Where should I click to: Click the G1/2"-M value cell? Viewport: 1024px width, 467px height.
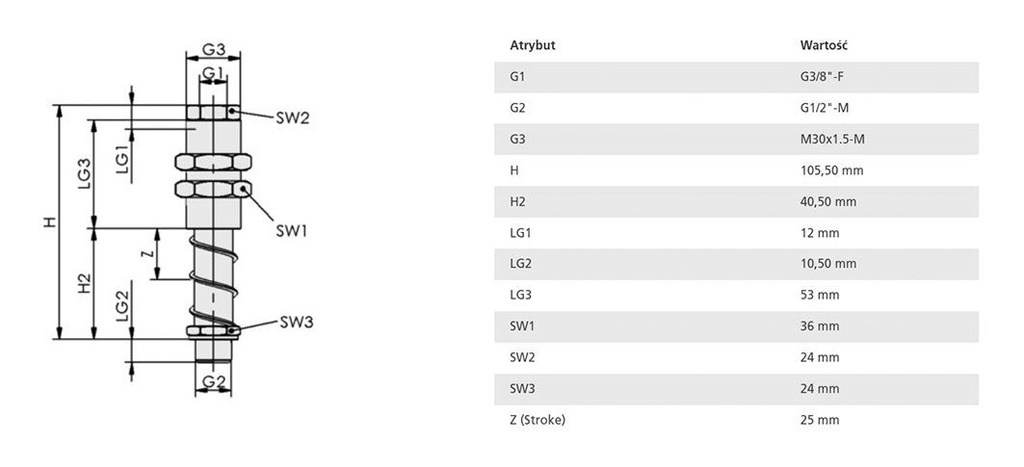click(x=824, y=108)
